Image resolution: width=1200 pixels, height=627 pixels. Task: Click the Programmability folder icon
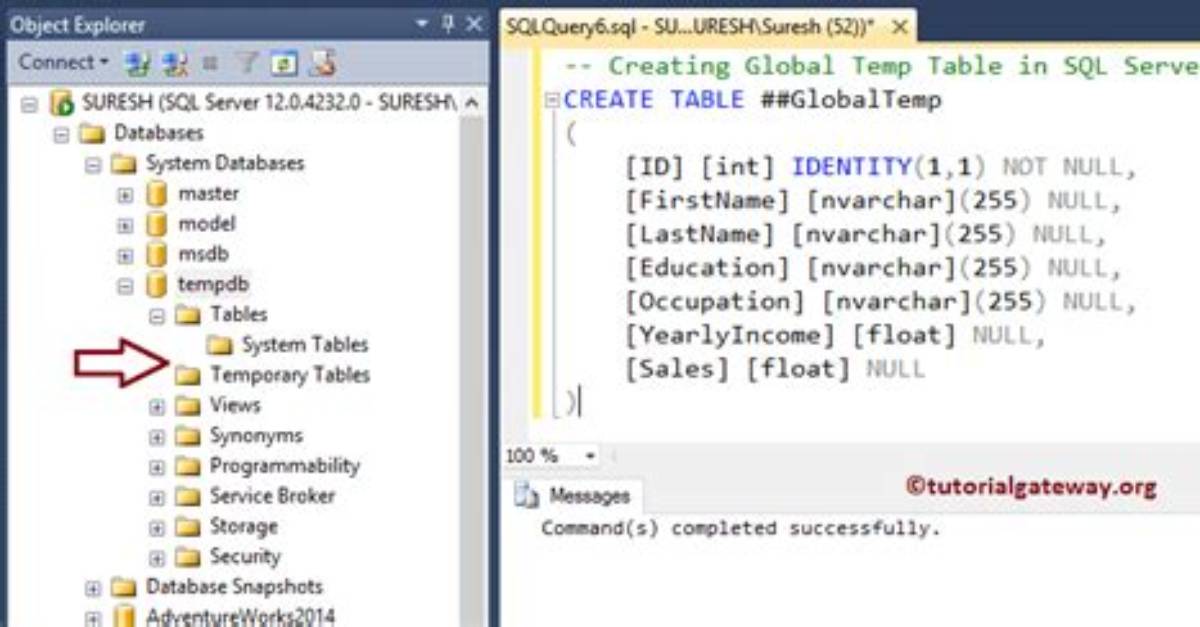[x=187, y=466]
